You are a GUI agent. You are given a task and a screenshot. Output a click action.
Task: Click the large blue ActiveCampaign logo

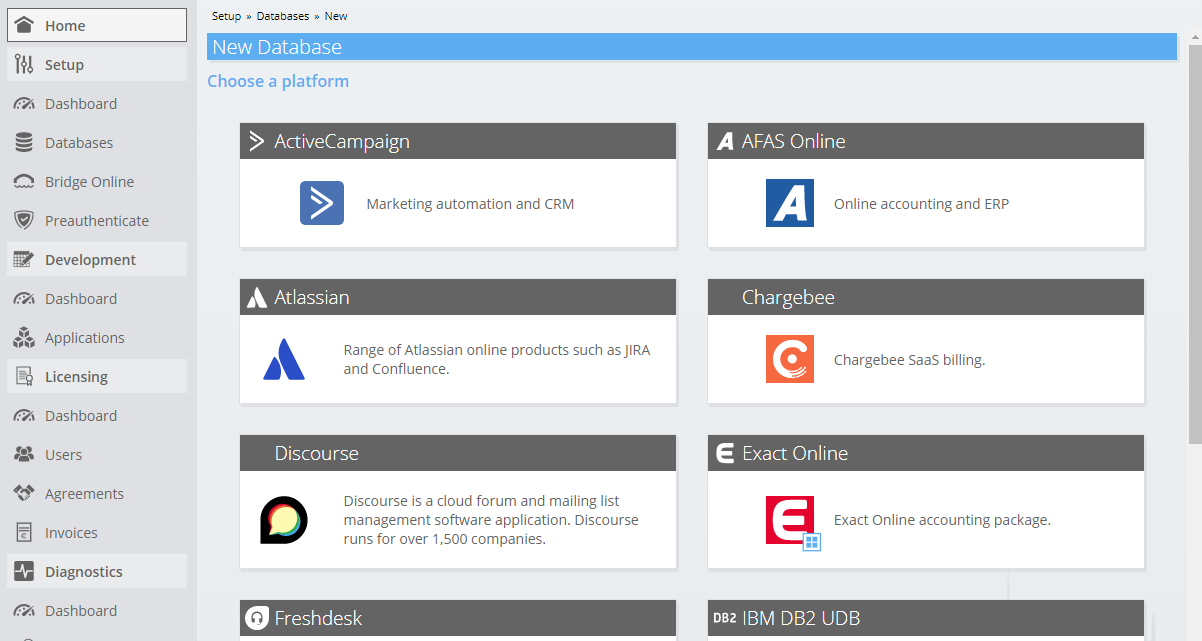(x=322, y=203)
